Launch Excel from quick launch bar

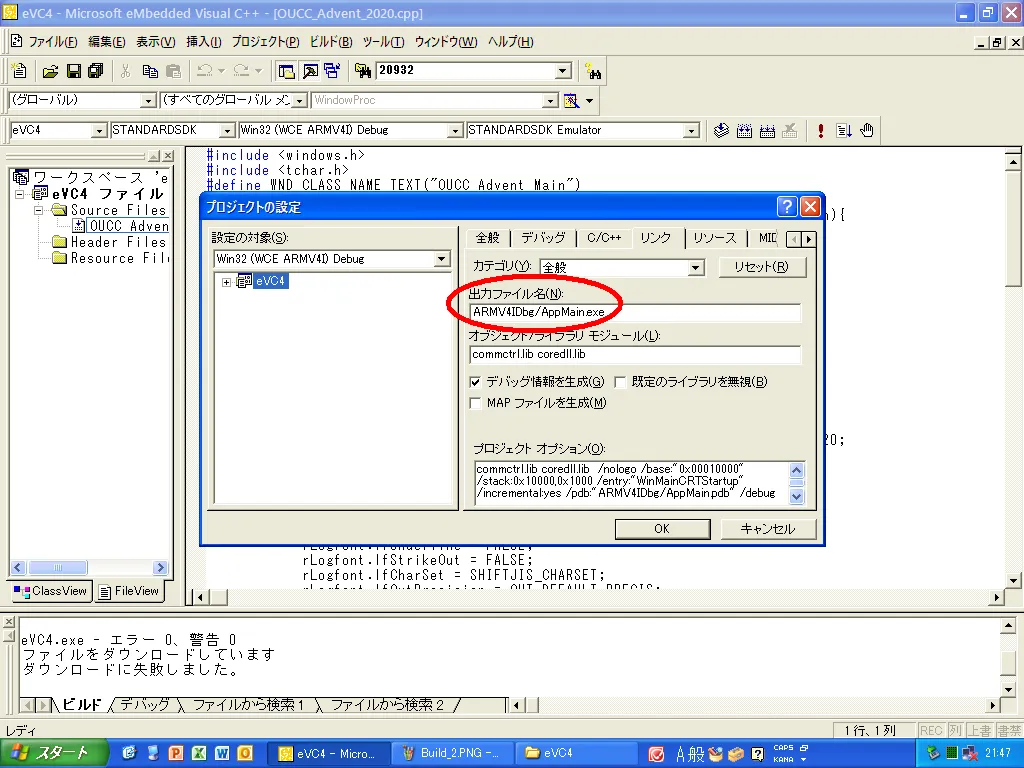click(199, 753)
